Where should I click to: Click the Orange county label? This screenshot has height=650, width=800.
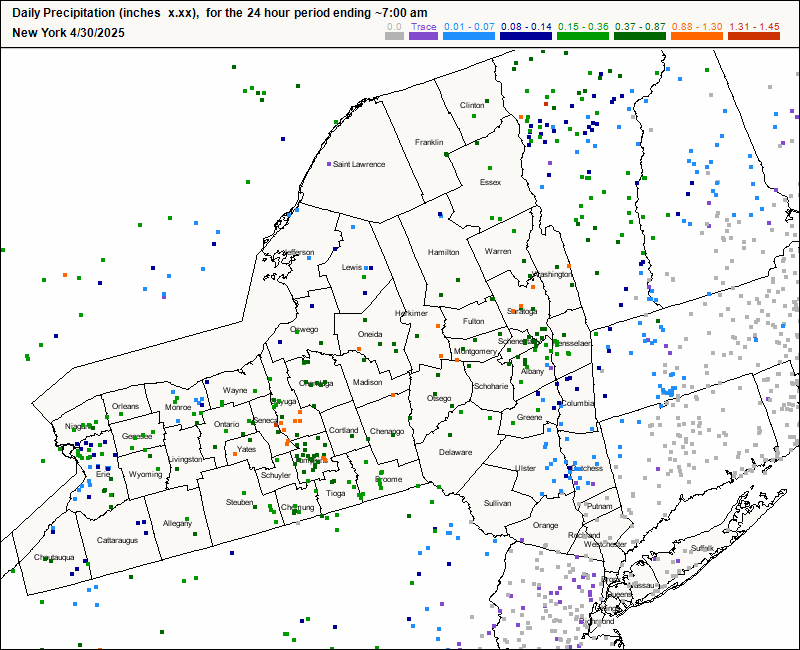click(545, 525)
